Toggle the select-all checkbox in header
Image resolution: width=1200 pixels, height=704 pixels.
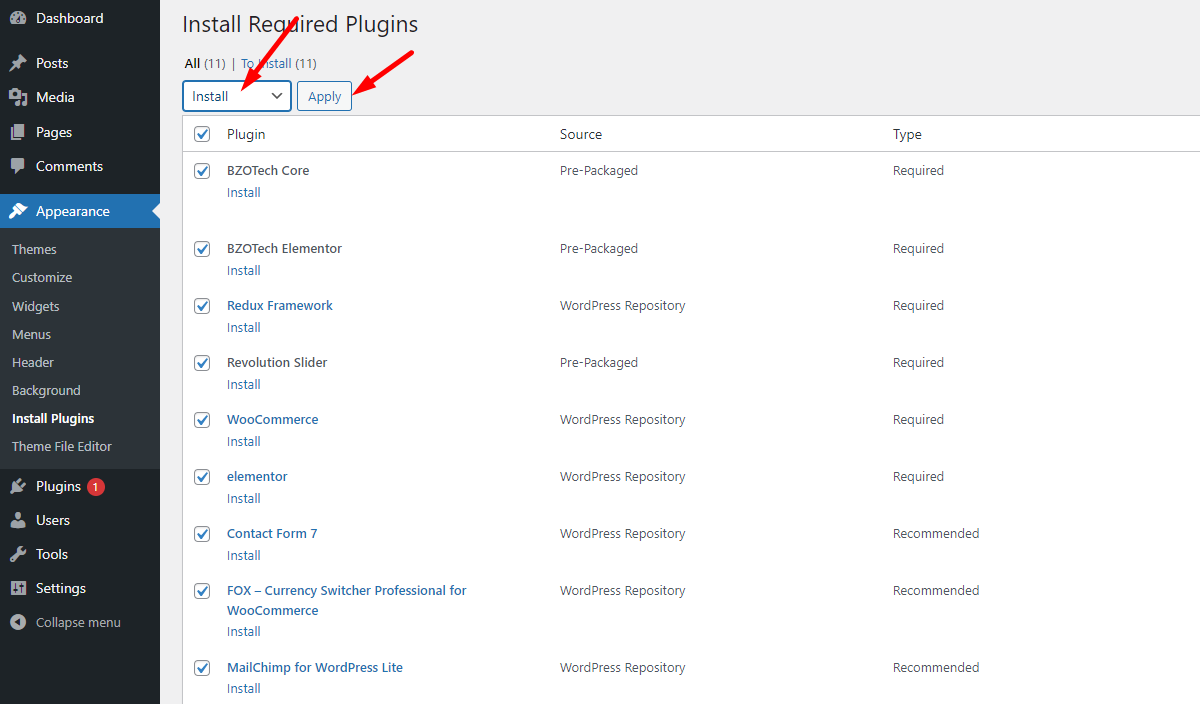coord(202,134)
